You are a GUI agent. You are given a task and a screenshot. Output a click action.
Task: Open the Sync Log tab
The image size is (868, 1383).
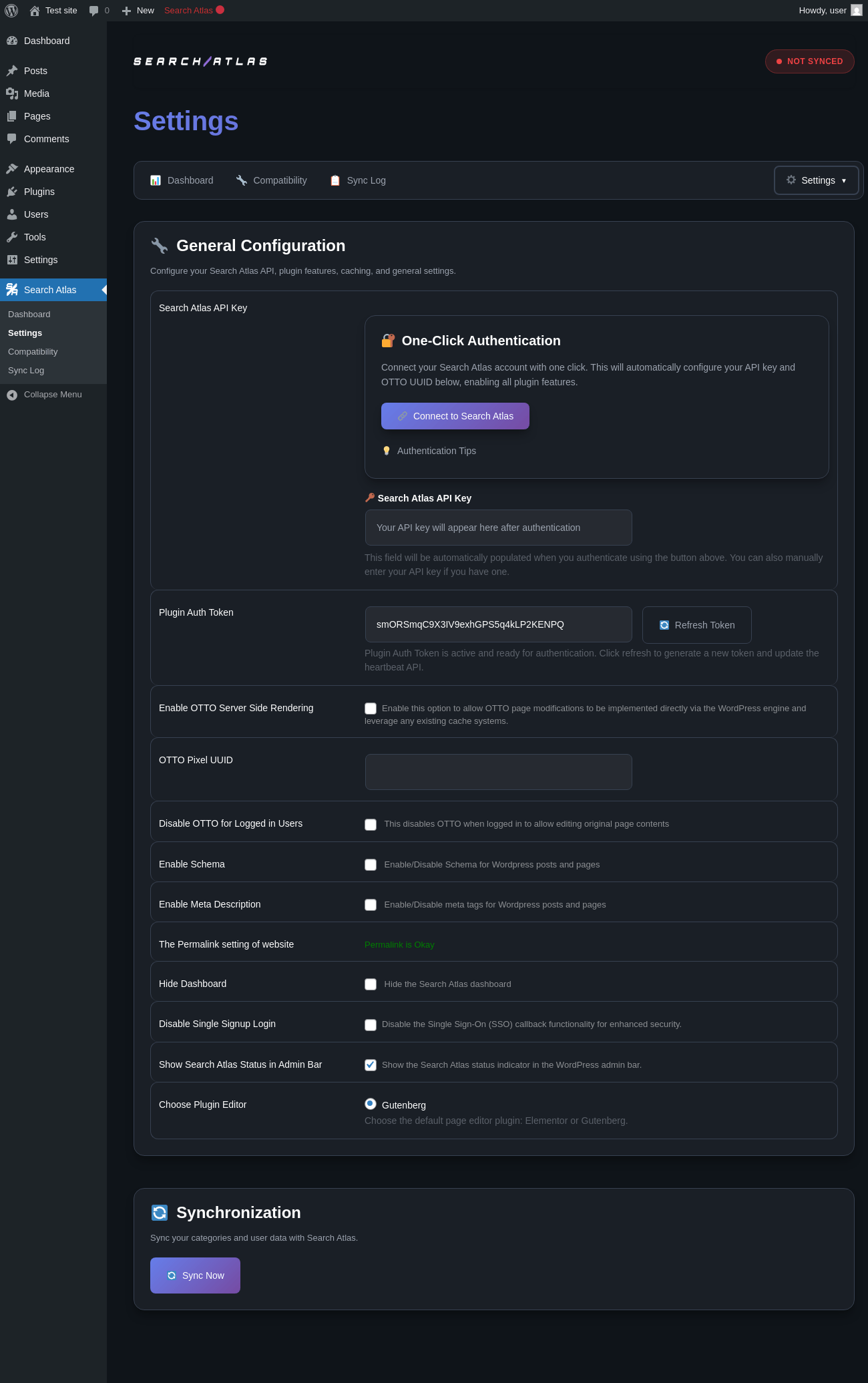click(x=358, y=180)
